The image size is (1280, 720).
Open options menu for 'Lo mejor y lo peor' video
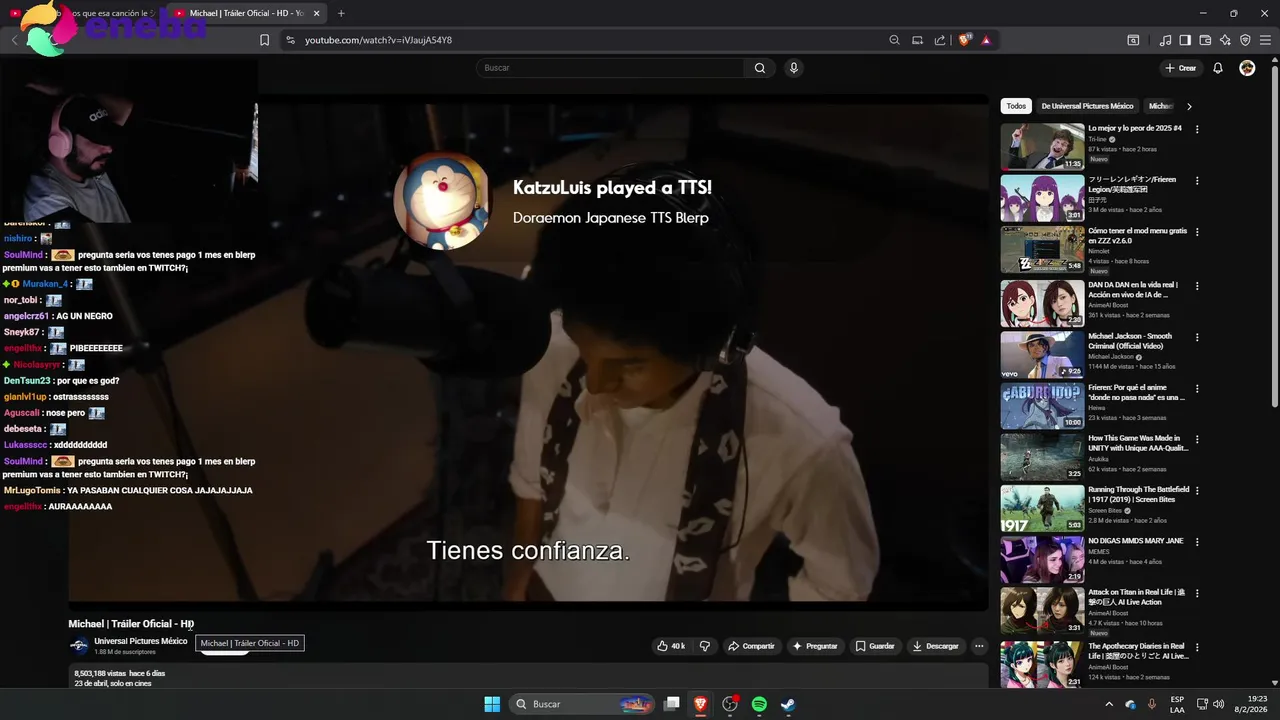tap(1197, 129)
